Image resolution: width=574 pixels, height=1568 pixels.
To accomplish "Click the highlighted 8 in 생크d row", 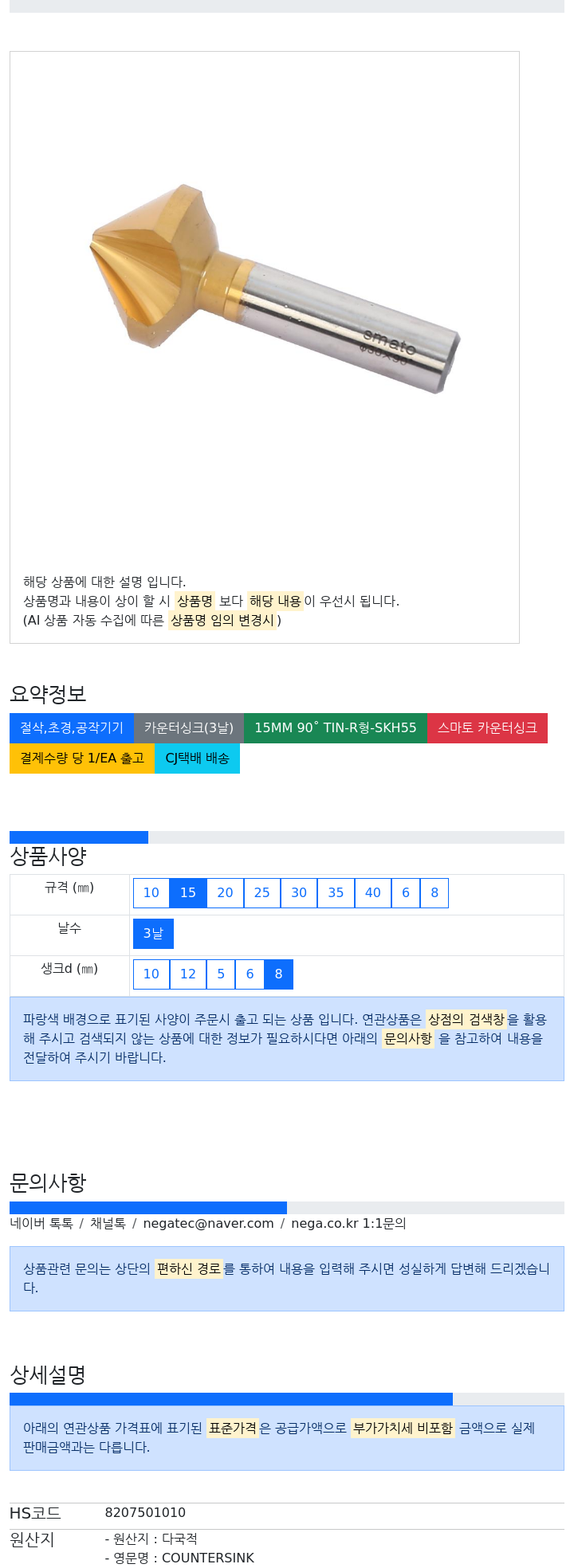I will click(x=278, y=974).
